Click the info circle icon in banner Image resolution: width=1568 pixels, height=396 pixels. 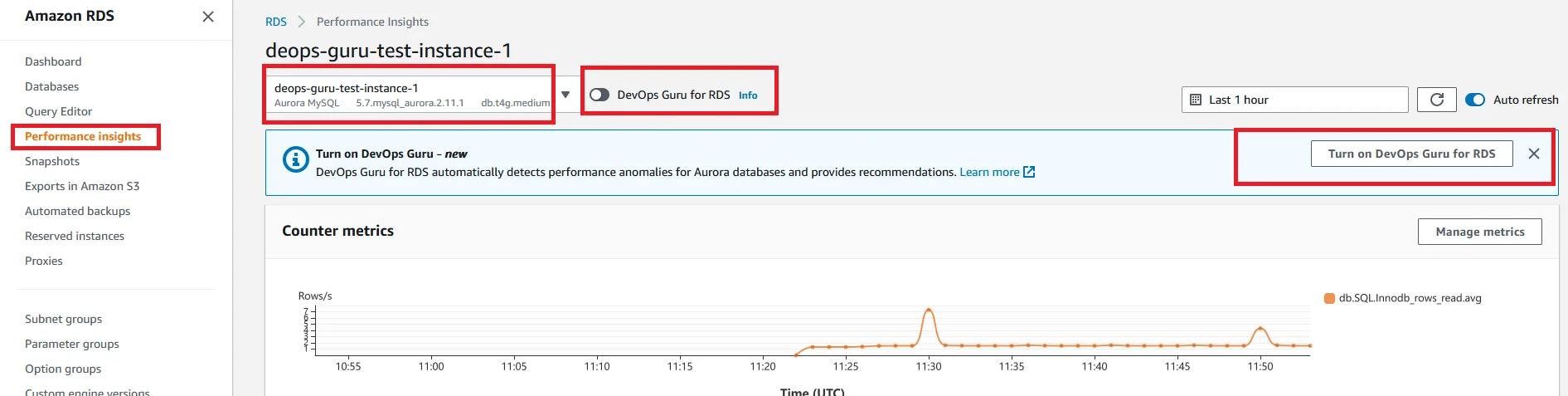(295, 159)
